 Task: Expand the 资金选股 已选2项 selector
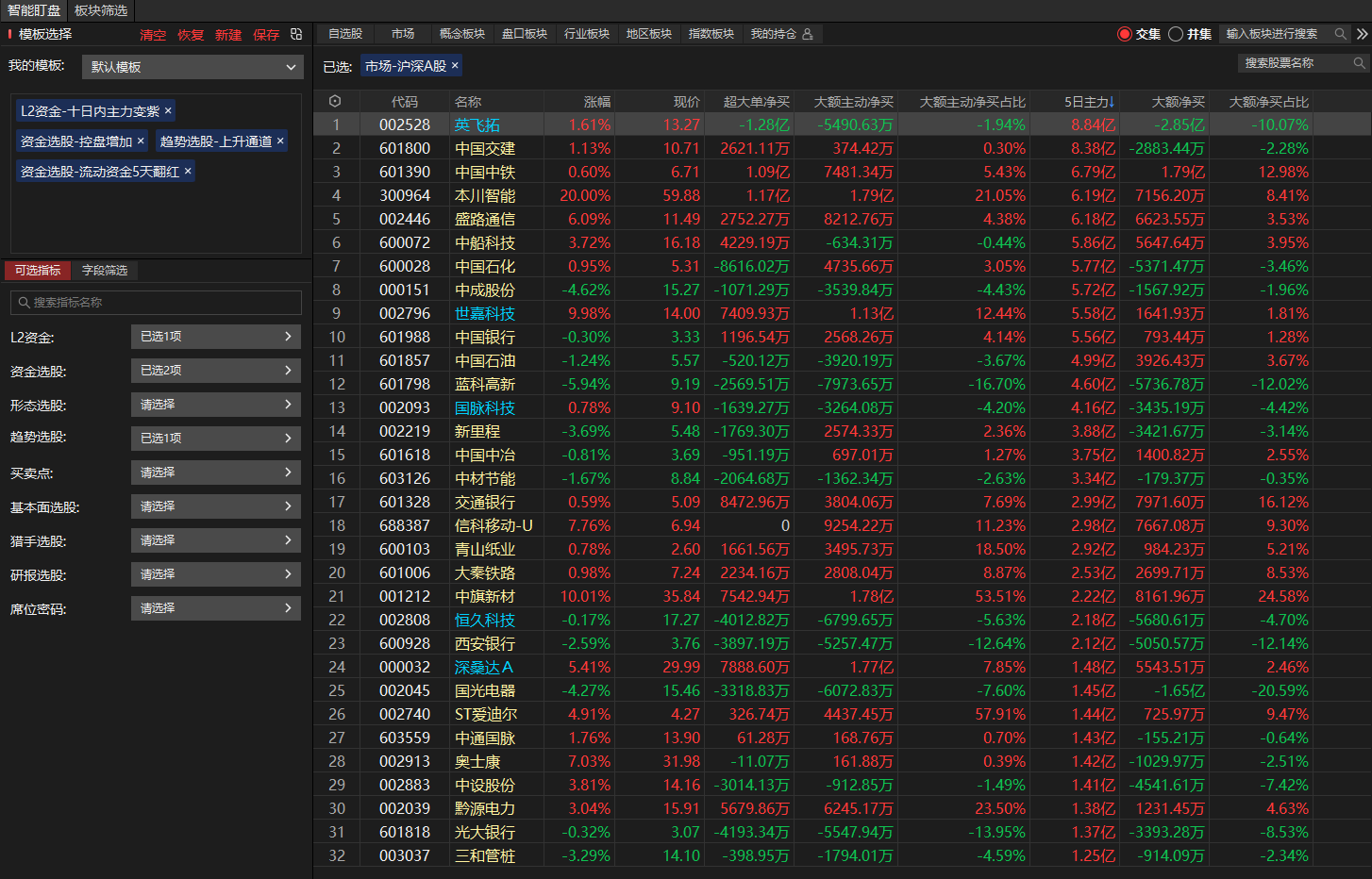point(216,371)
